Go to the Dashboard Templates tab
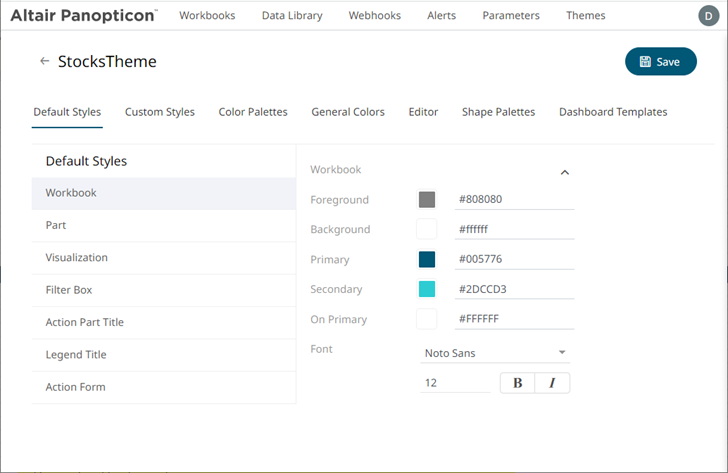 613,112
